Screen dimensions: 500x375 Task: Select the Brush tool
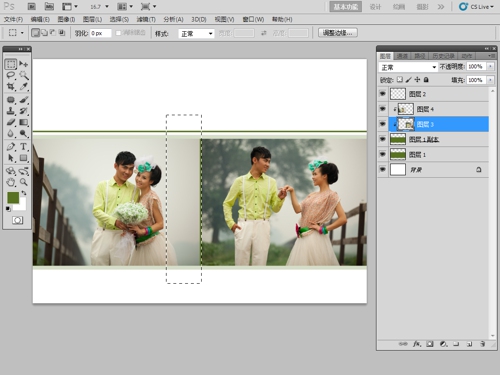pos(23,100)
